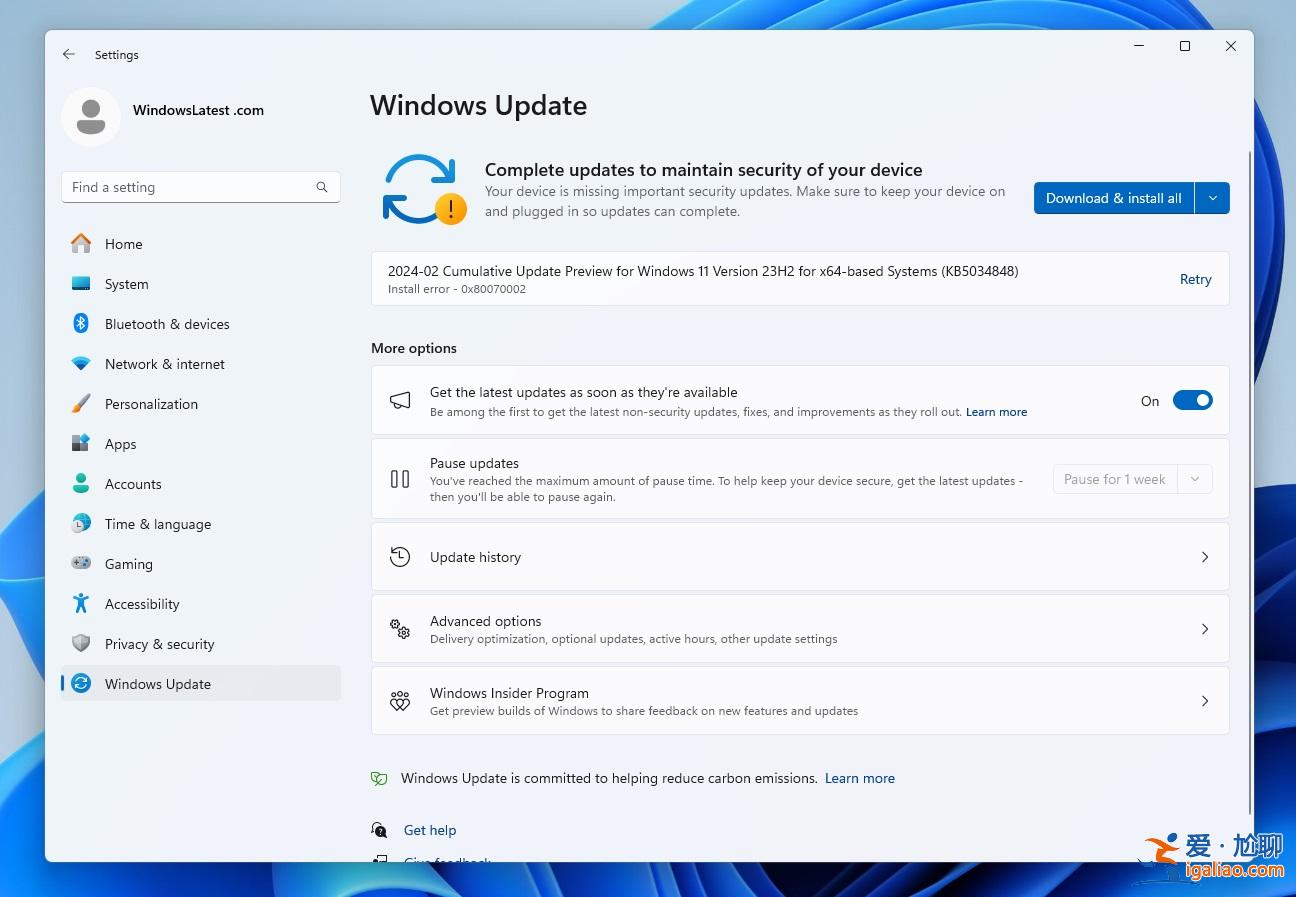Open Gaming settings
1296x897 pixels.
pyautogui.click(x=129, y=564)
